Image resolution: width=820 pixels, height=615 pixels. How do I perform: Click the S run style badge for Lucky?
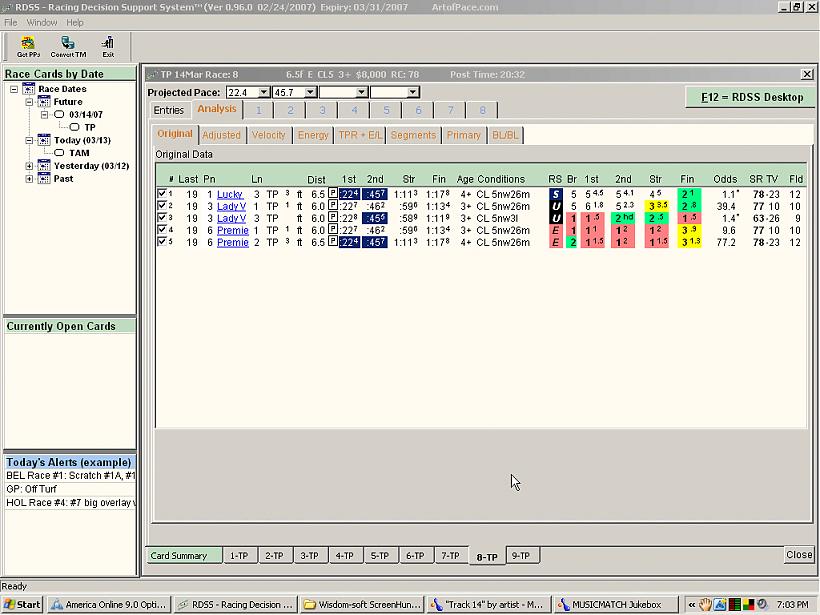[x=555, y=194]
